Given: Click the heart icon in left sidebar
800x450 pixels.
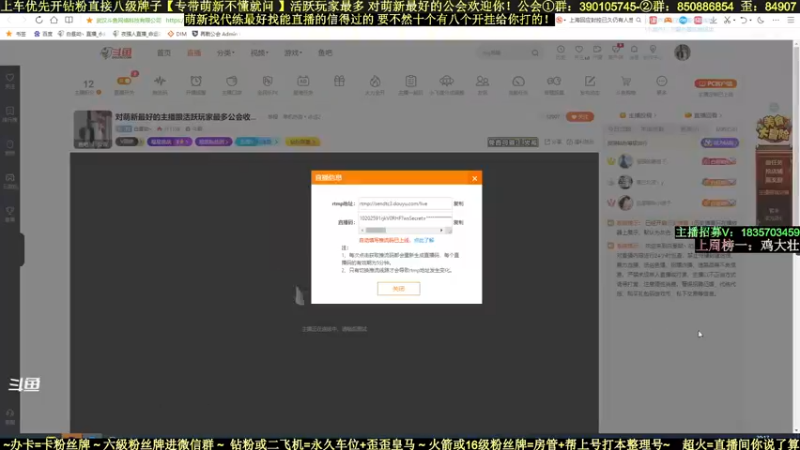Looking at the screenshot, I should [x=10, y=80].
